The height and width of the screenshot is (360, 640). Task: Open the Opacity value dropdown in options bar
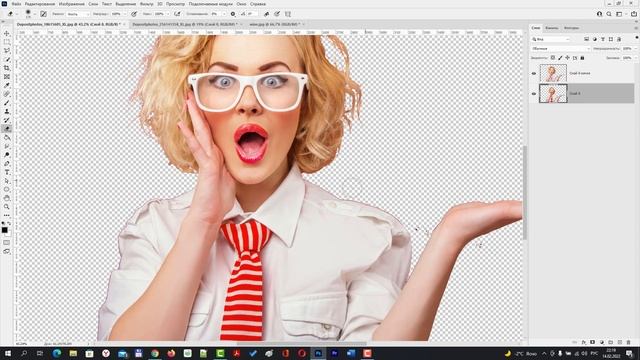(124, 14)
